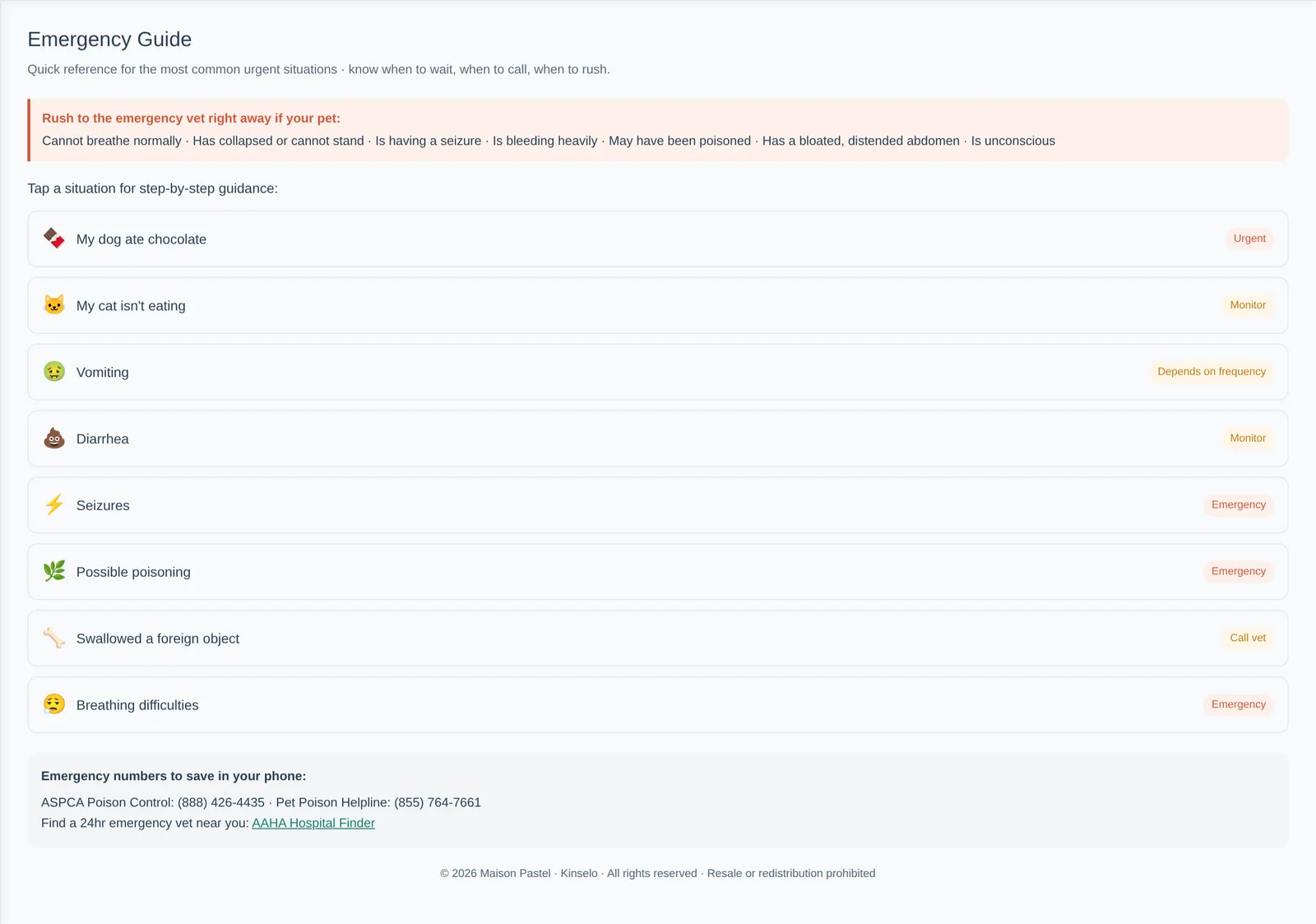The width and height of the screenshot is (1316, 924).
Task: Click the Breathing difficulties face icon
Action: tap(54, 705)
